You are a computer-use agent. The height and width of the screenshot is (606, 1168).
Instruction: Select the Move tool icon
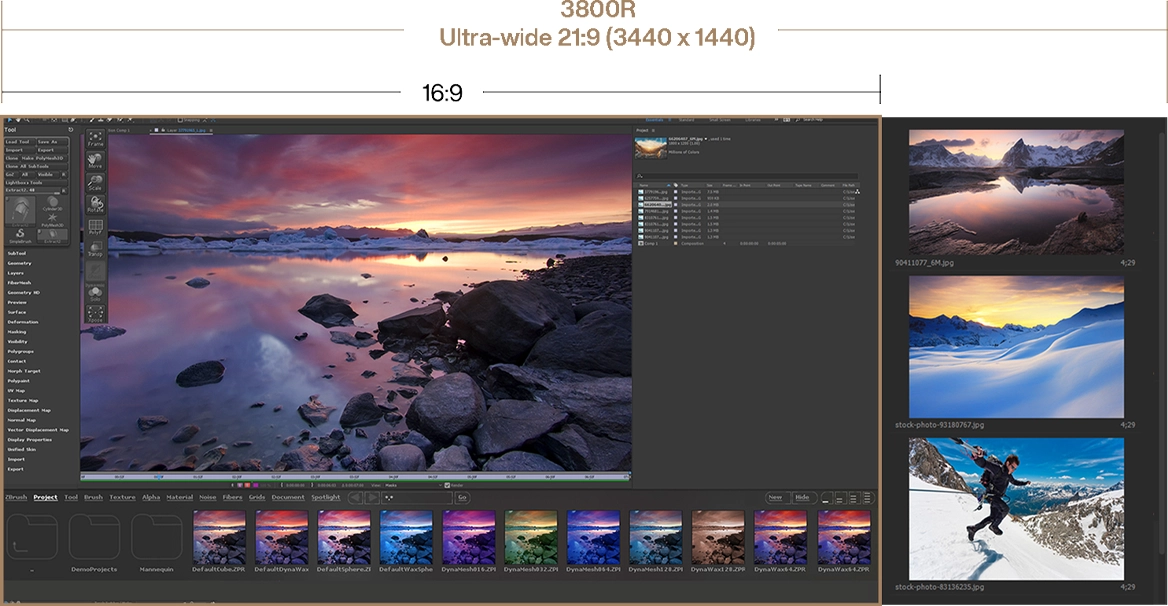click(x=95, y=160)
